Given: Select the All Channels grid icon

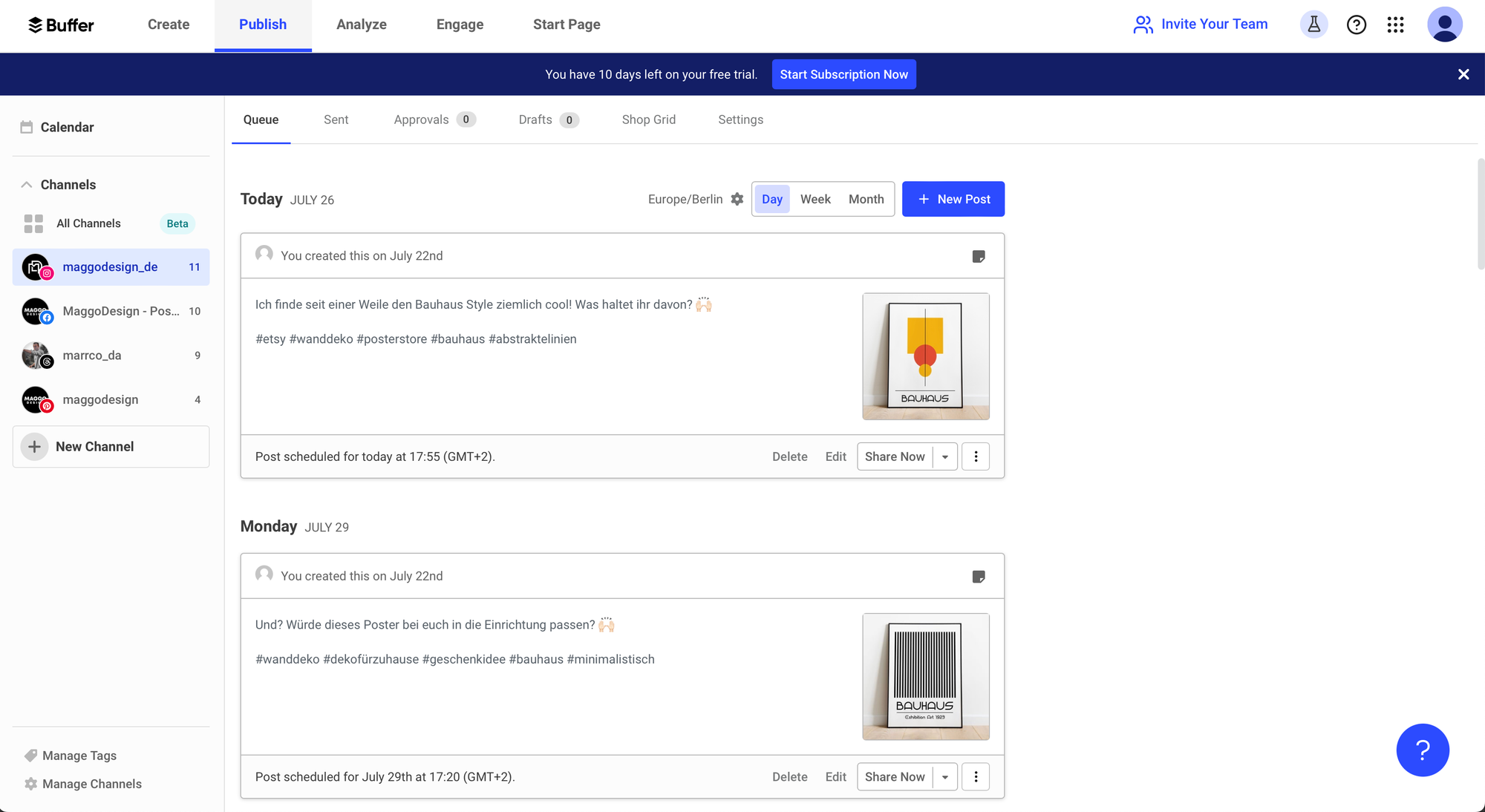Looking at the screenshot, I should pos(33,223).
